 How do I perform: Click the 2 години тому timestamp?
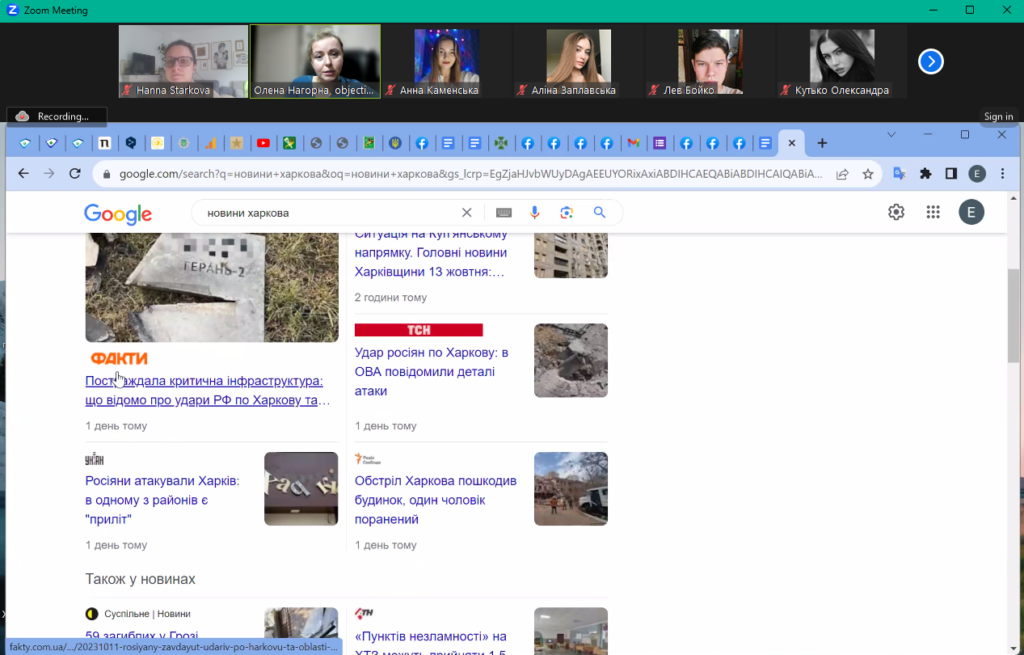tap(391, 297)
